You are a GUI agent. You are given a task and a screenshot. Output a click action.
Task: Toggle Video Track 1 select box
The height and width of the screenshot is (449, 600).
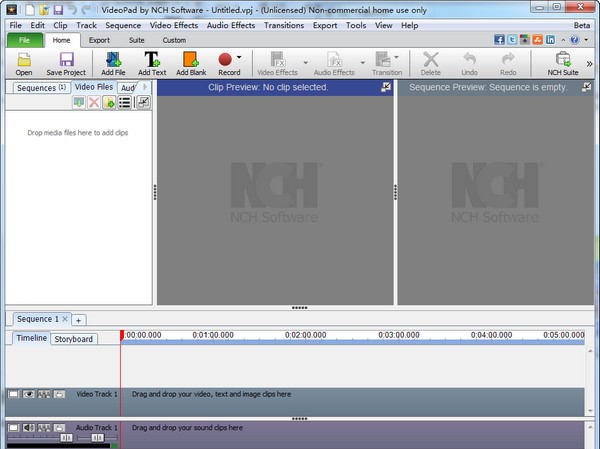click(13, 394)
